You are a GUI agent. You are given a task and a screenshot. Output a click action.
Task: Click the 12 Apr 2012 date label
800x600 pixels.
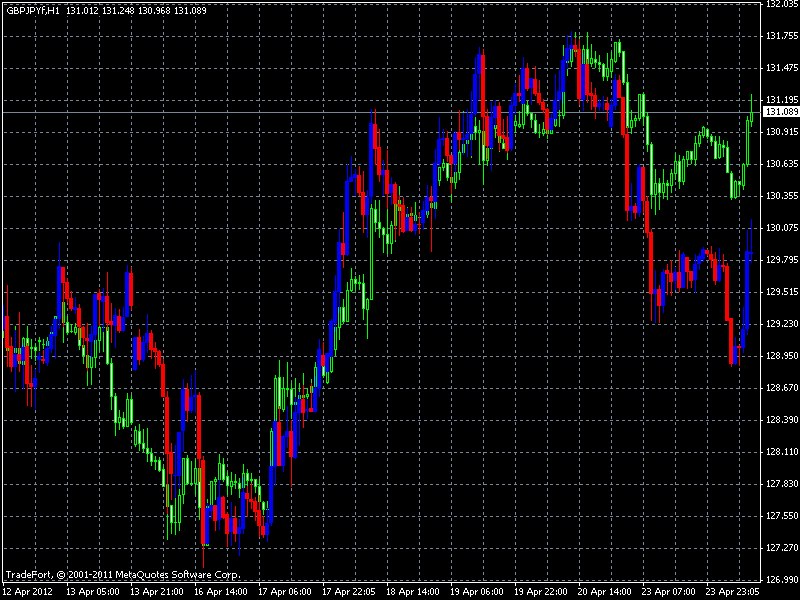[x=28, y=592]
